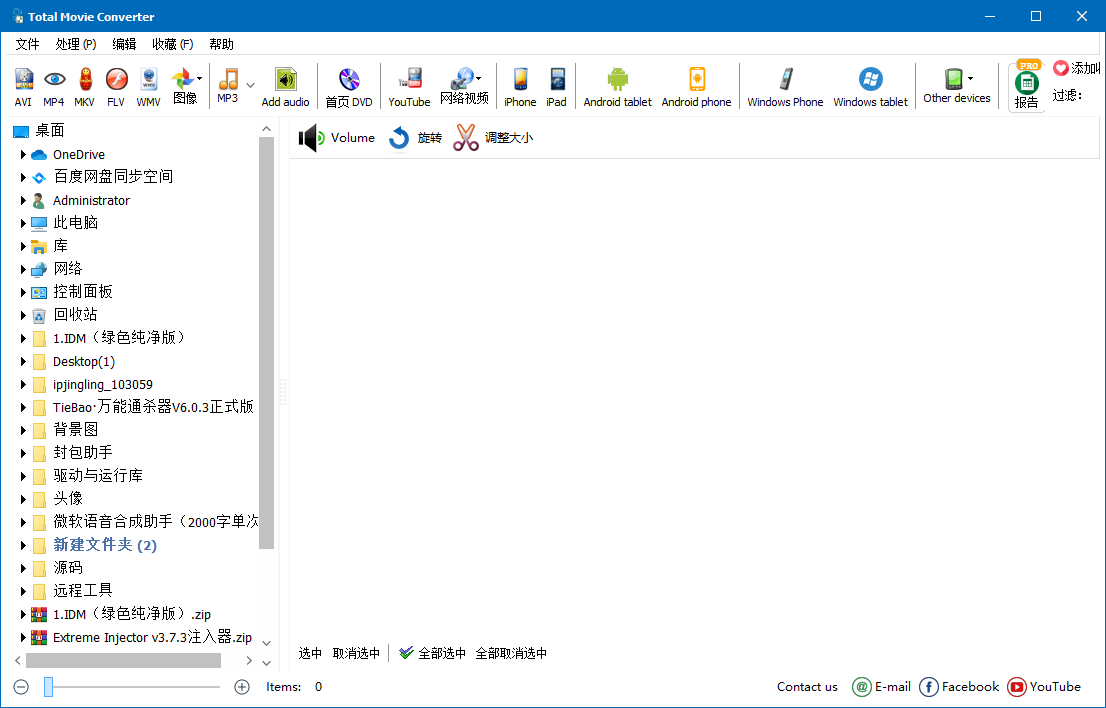
Task: Open the 处理 menu
Action: (x=75, y=43)
